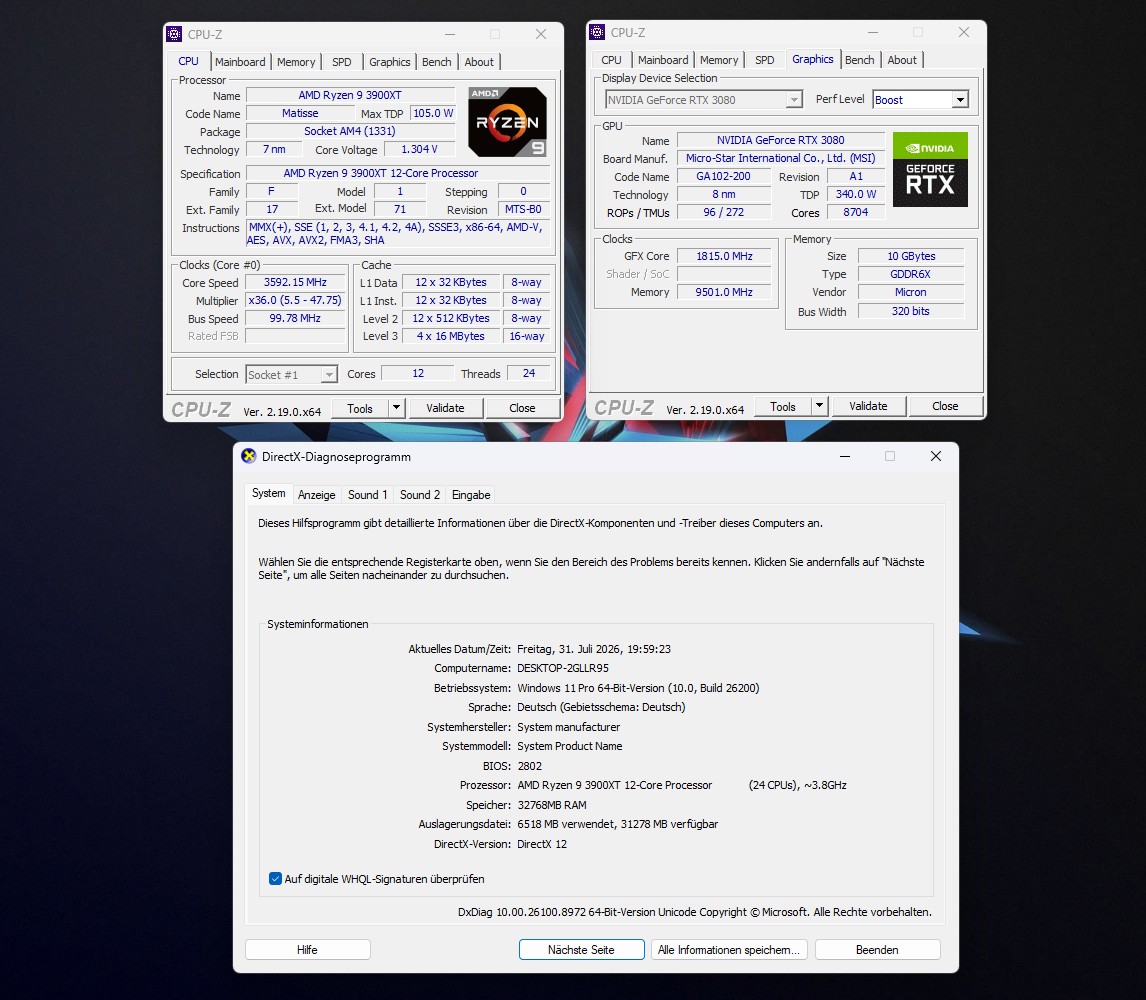Select CPU tab in right CPU-Z window
Image resolution: width=1146 pixels, height=1000 pixels.
[612, 60]
